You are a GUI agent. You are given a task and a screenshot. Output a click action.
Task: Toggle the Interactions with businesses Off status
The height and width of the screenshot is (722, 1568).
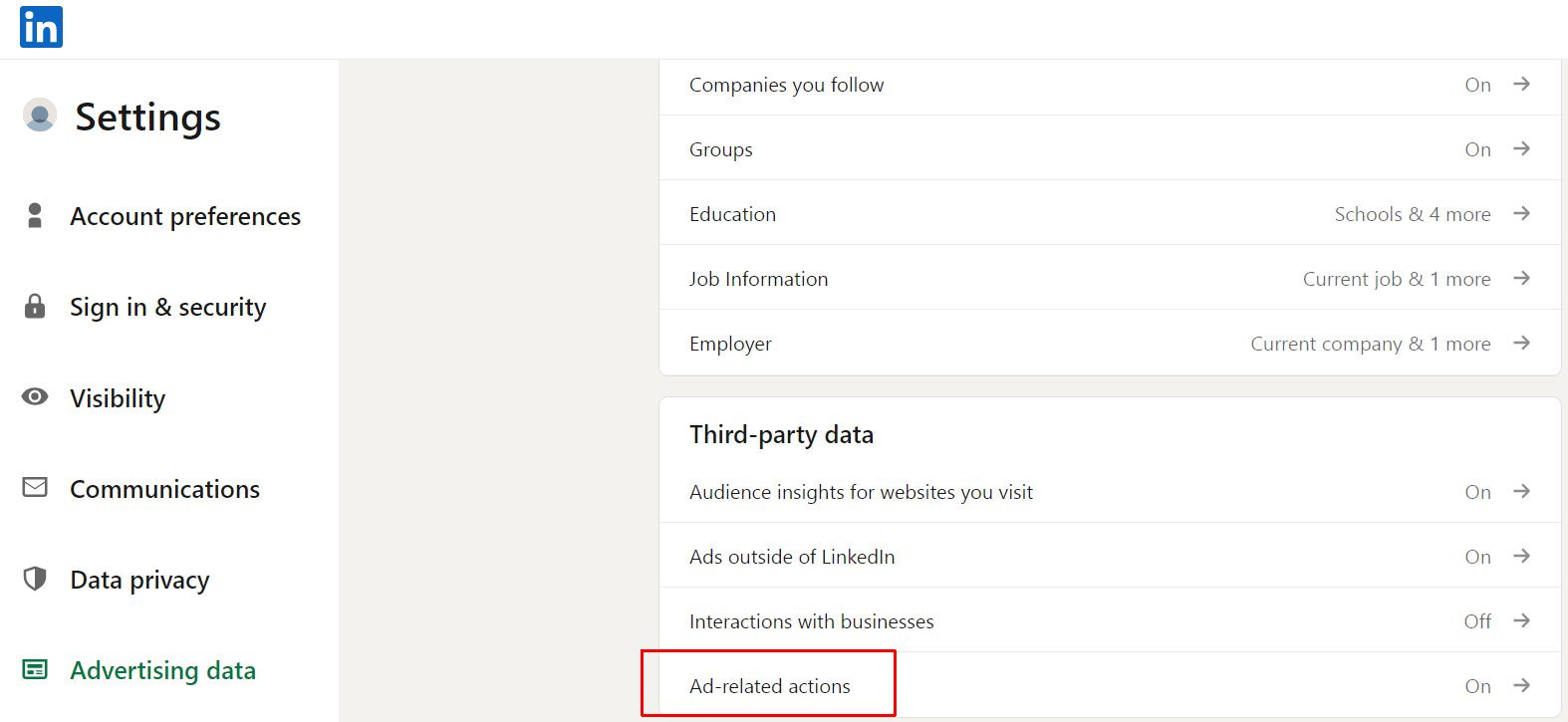pos(1477,621)
